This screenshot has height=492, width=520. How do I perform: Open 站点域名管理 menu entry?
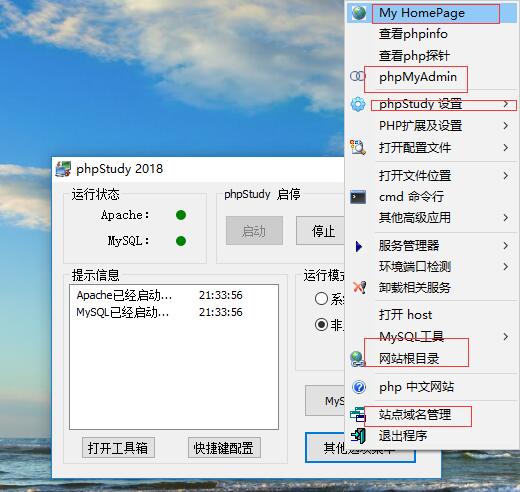coord(432,415)
